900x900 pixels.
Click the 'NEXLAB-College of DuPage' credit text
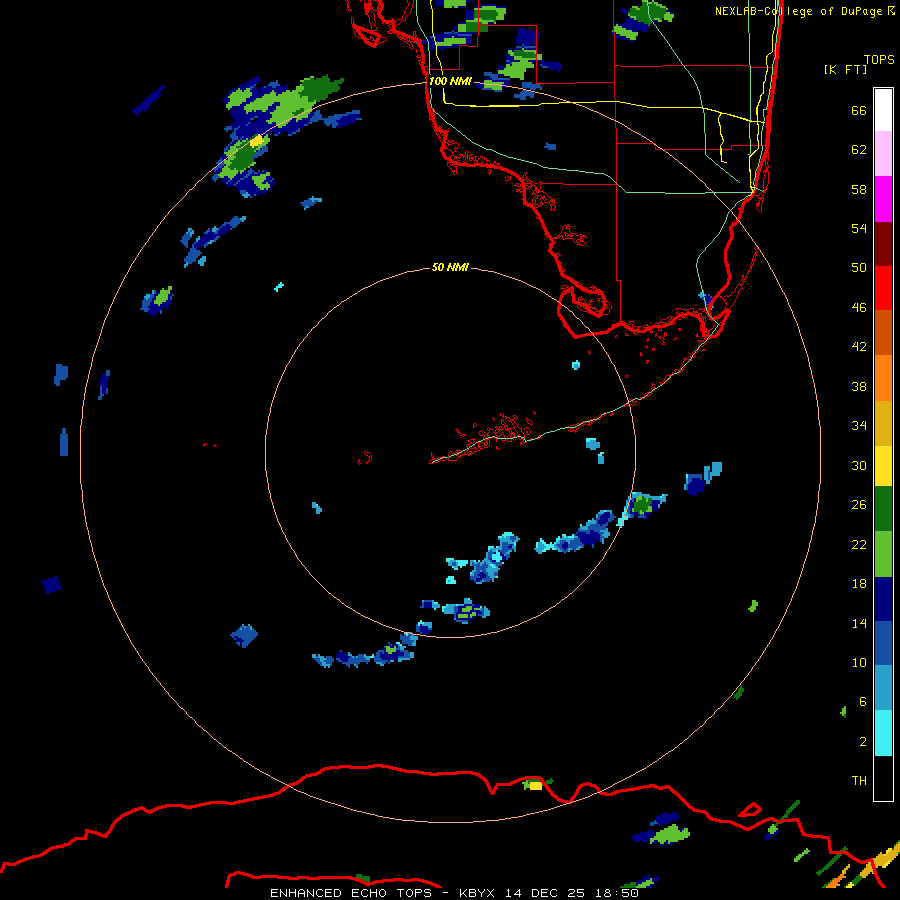798,11
